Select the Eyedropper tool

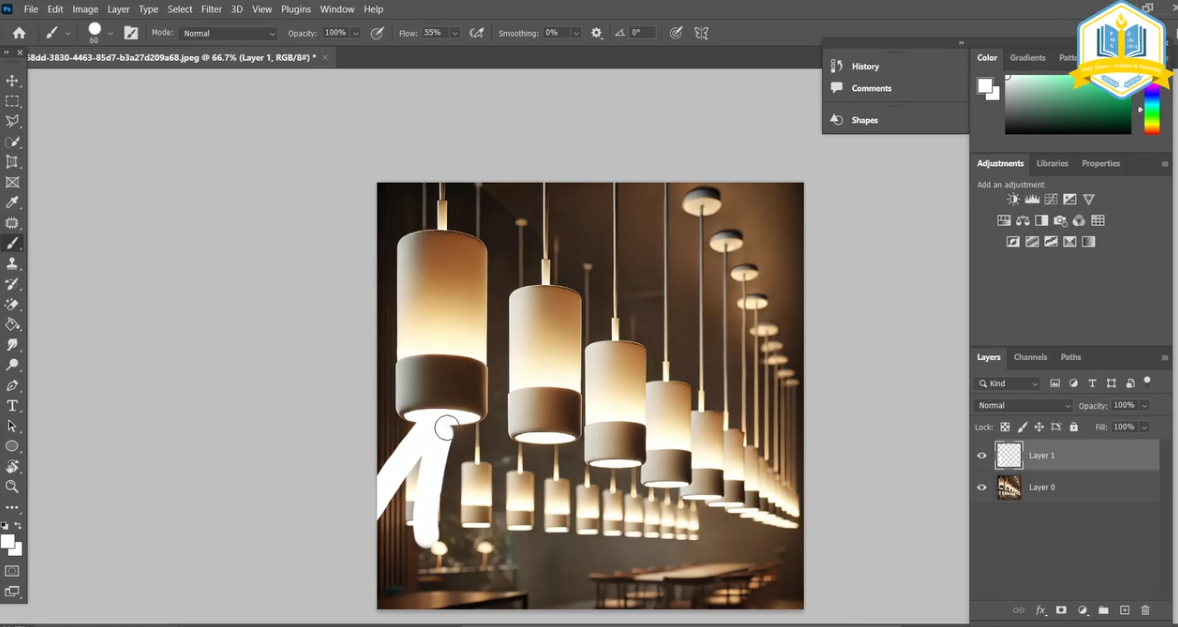[12, 203]
